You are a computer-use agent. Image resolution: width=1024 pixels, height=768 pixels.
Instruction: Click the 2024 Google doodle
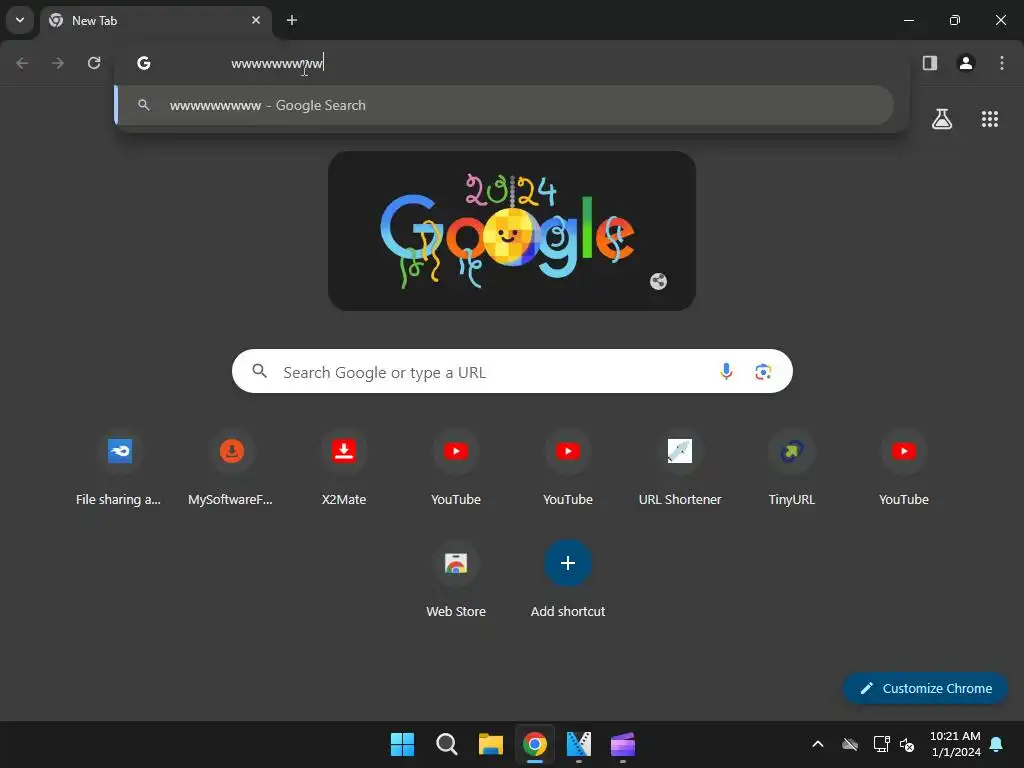pyautogui.click(x=512, y=231)
